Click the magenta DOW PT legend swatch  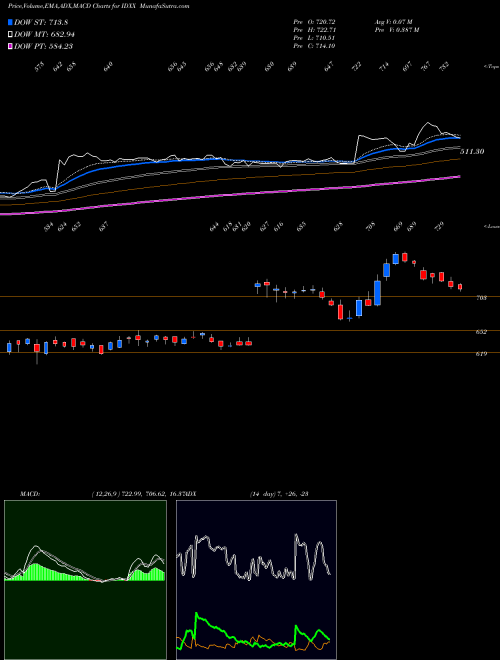pos(11,46)
